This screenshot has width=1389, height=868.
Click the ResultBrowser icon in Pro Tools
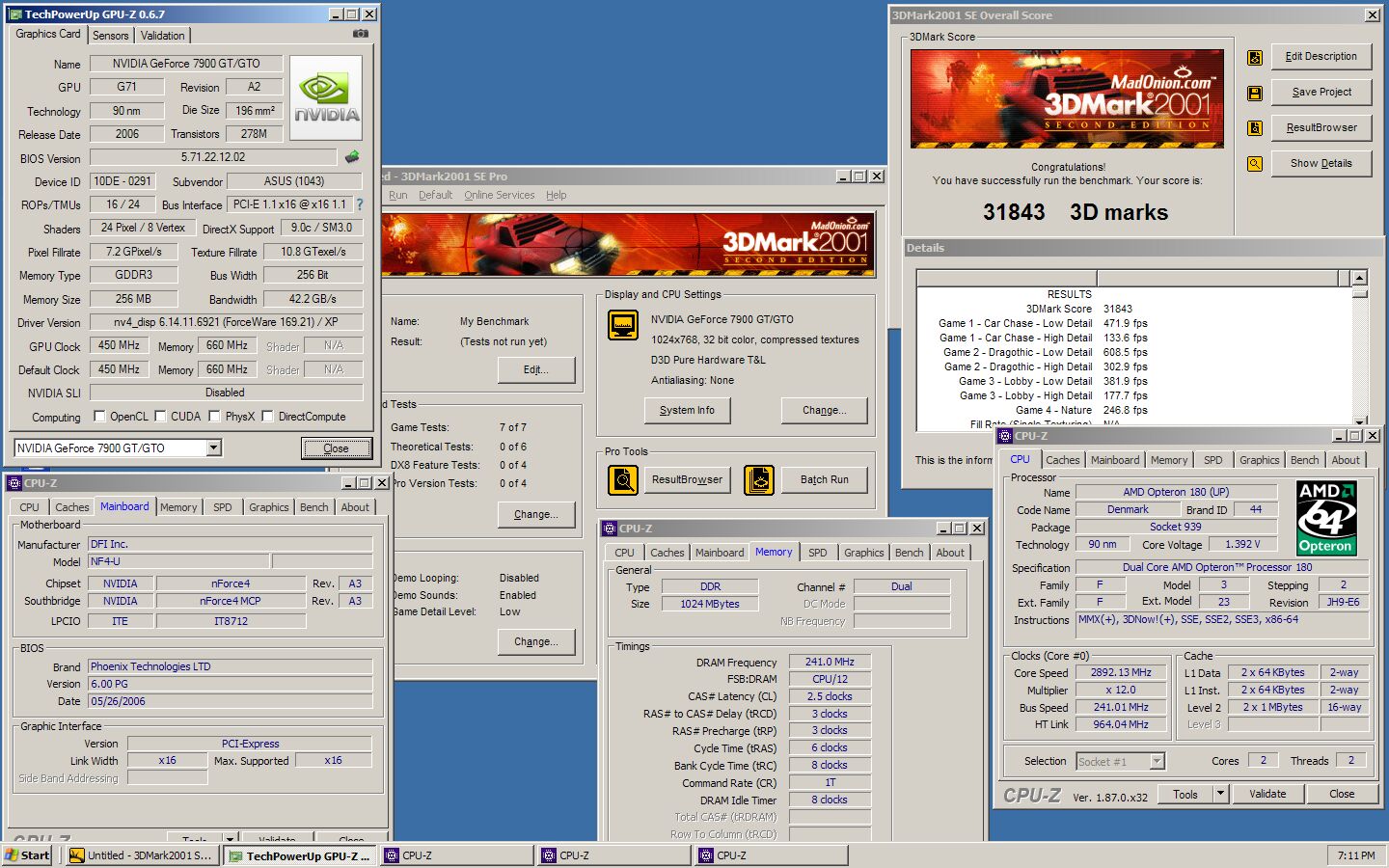(x=623, y=479)
